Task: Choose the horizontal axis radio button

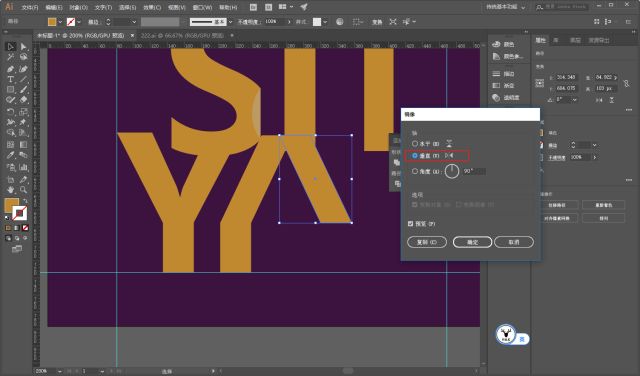Action: (415, 144)
